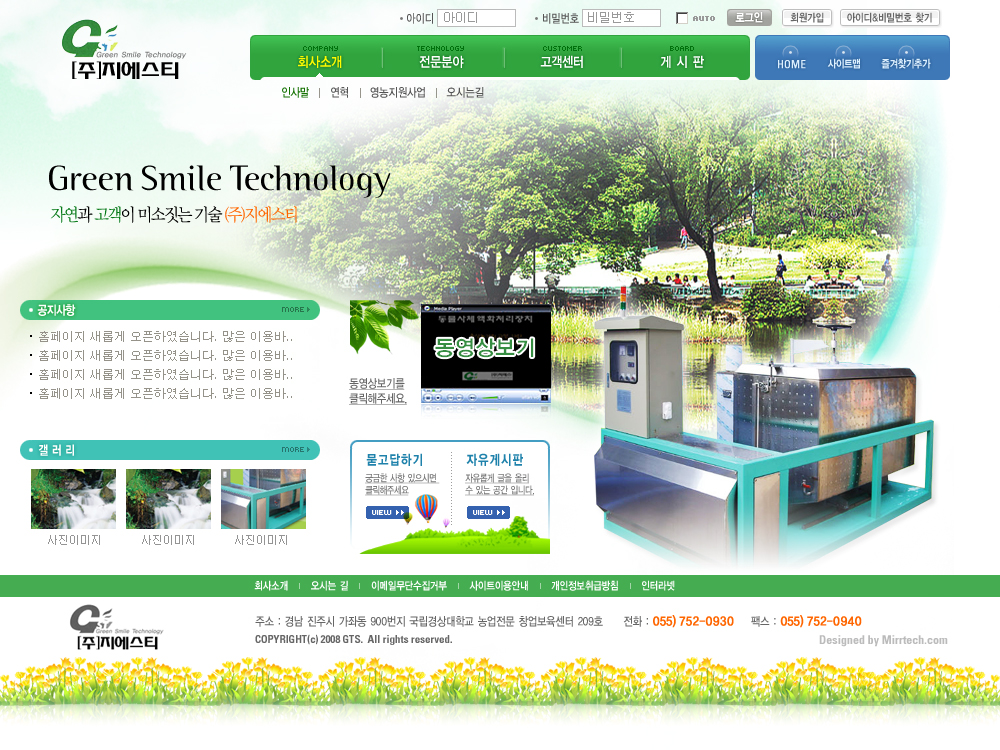1000x750 pixels.
Task: Open the 회사소개 COMPANY menu
Action: point(320,57)
